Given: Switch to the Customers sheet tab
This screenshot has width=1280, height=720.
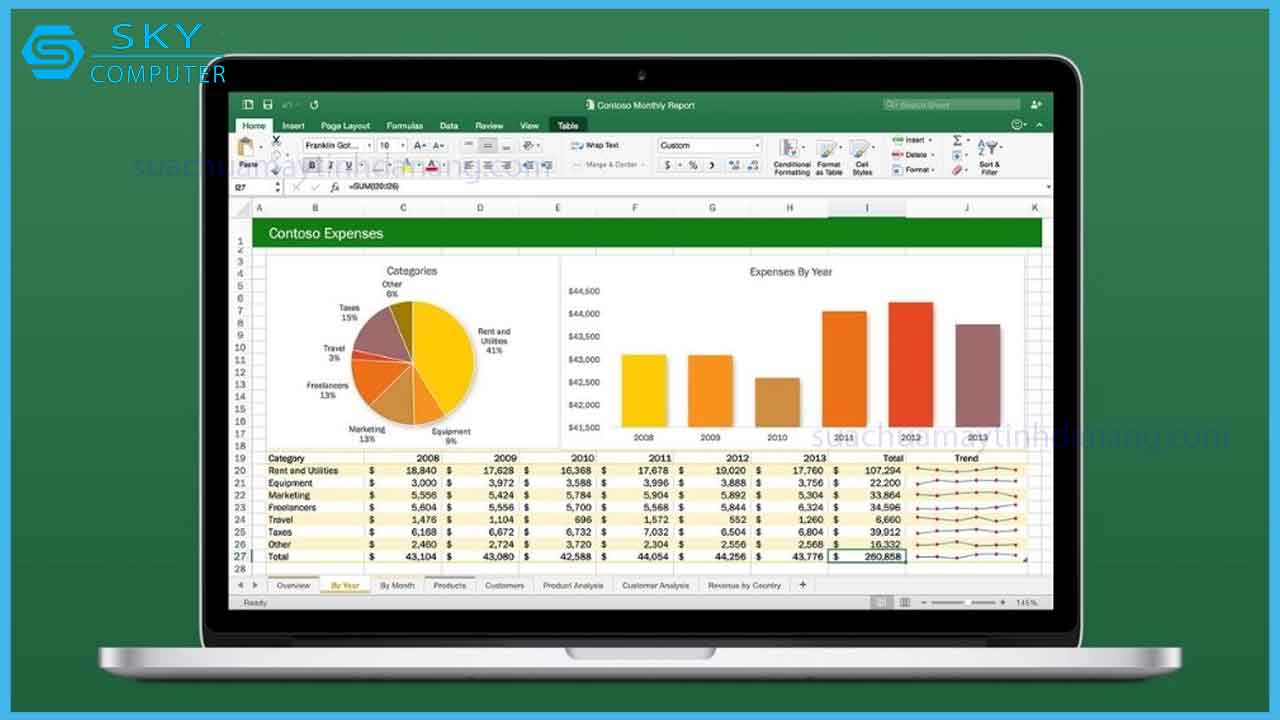Looking at the screenshot, I should [x=504, y=585].
